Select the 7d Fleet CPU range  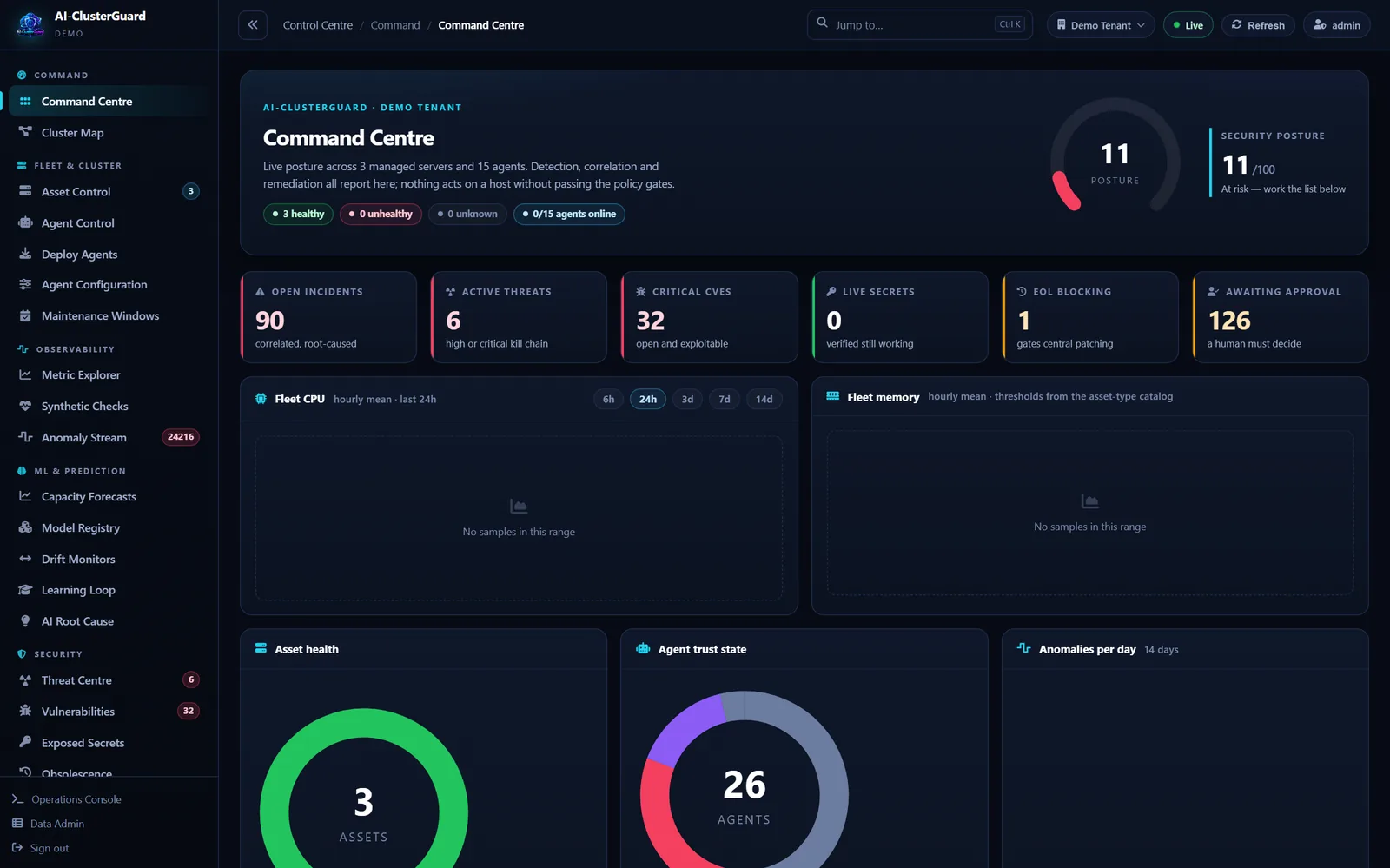(x=725, y=399)
